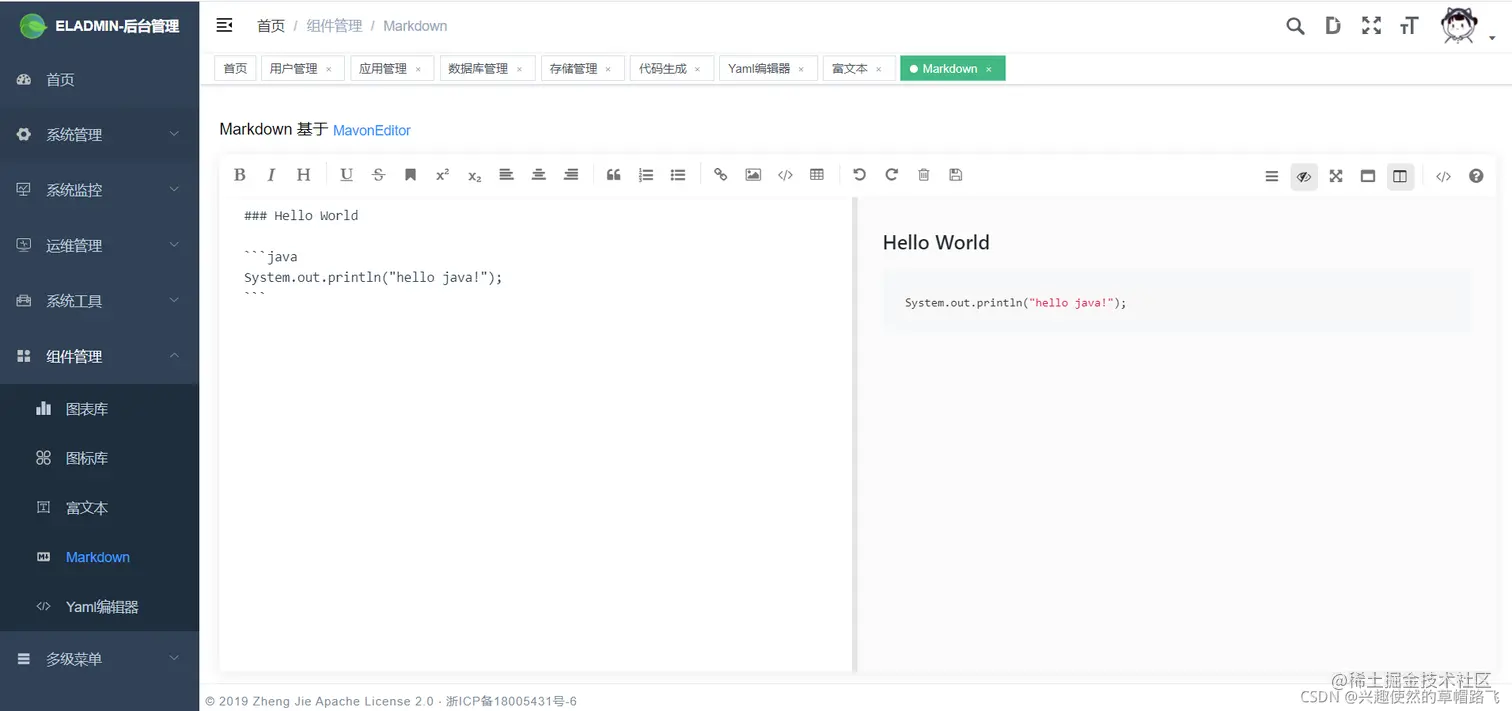This screenshot has height=711, width=1512.
Task: Click into the Markdown source text area
Action: coord(535,434)
